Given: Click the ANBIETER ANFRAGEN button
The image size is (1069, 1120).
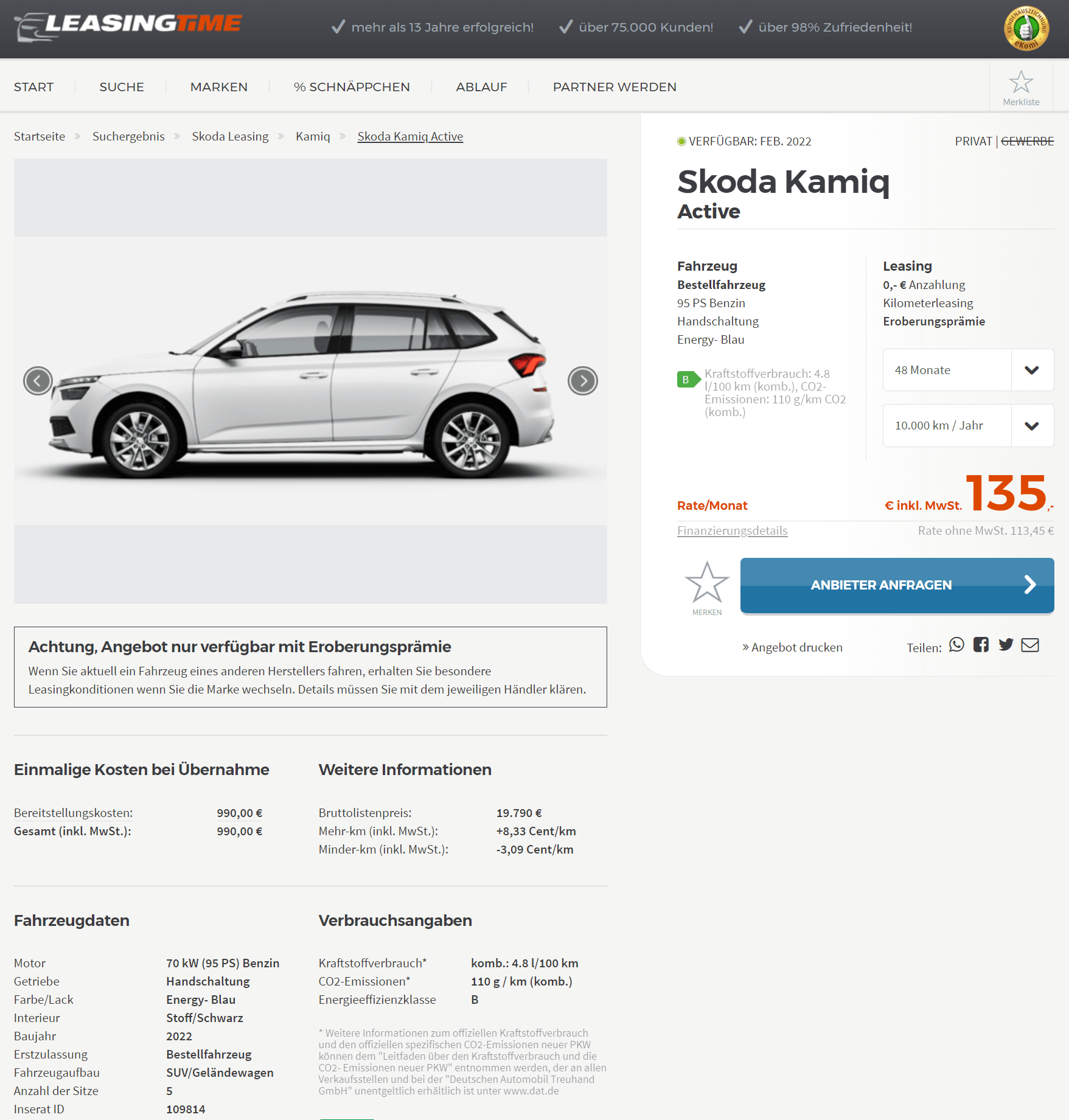Looking at the screenshot, I should (x=897, y=585).
